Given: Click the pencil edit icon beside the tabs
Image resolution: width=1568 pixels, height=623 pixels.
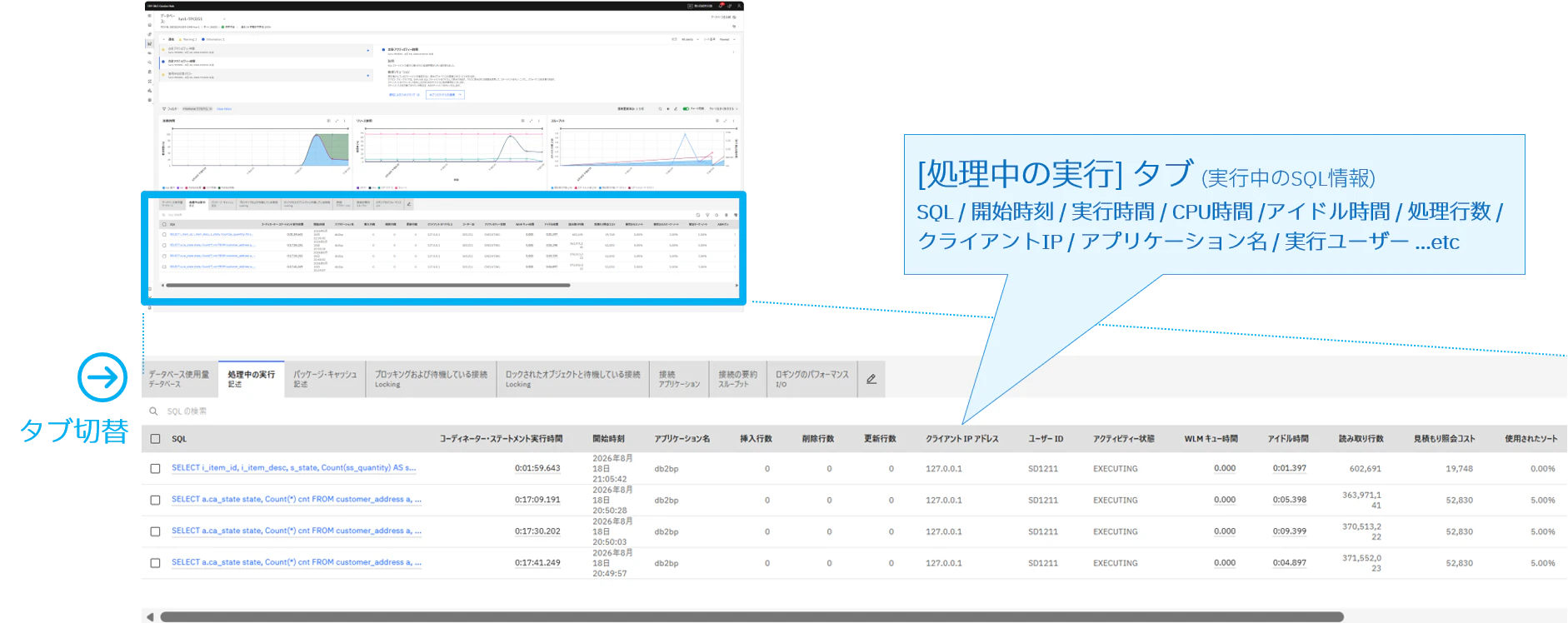Looking at the screenshot, I should 871,379.
